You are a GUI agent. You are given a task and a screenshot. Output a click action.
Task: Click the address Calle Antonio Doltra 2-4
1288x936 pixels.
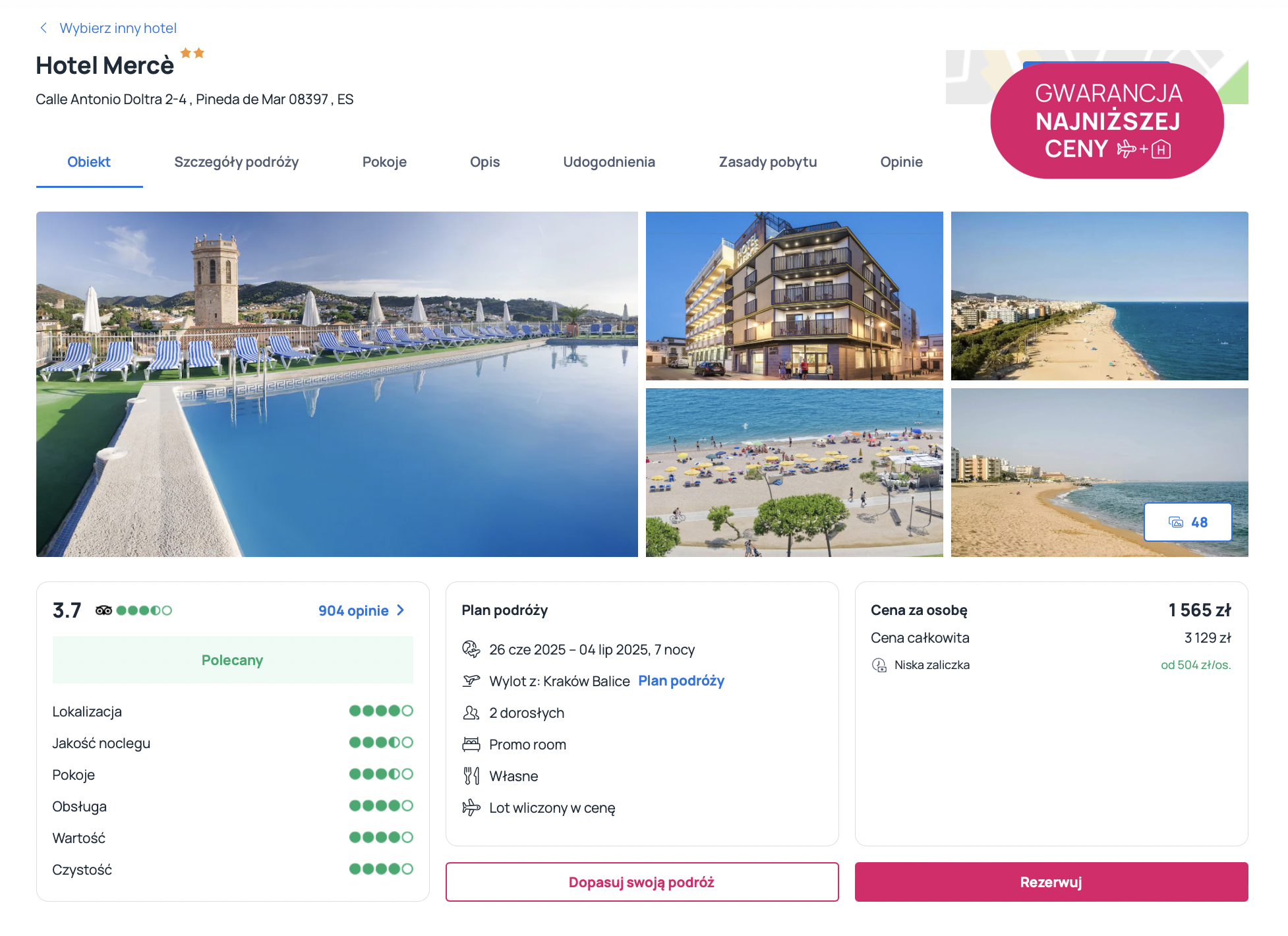[194, 100]
